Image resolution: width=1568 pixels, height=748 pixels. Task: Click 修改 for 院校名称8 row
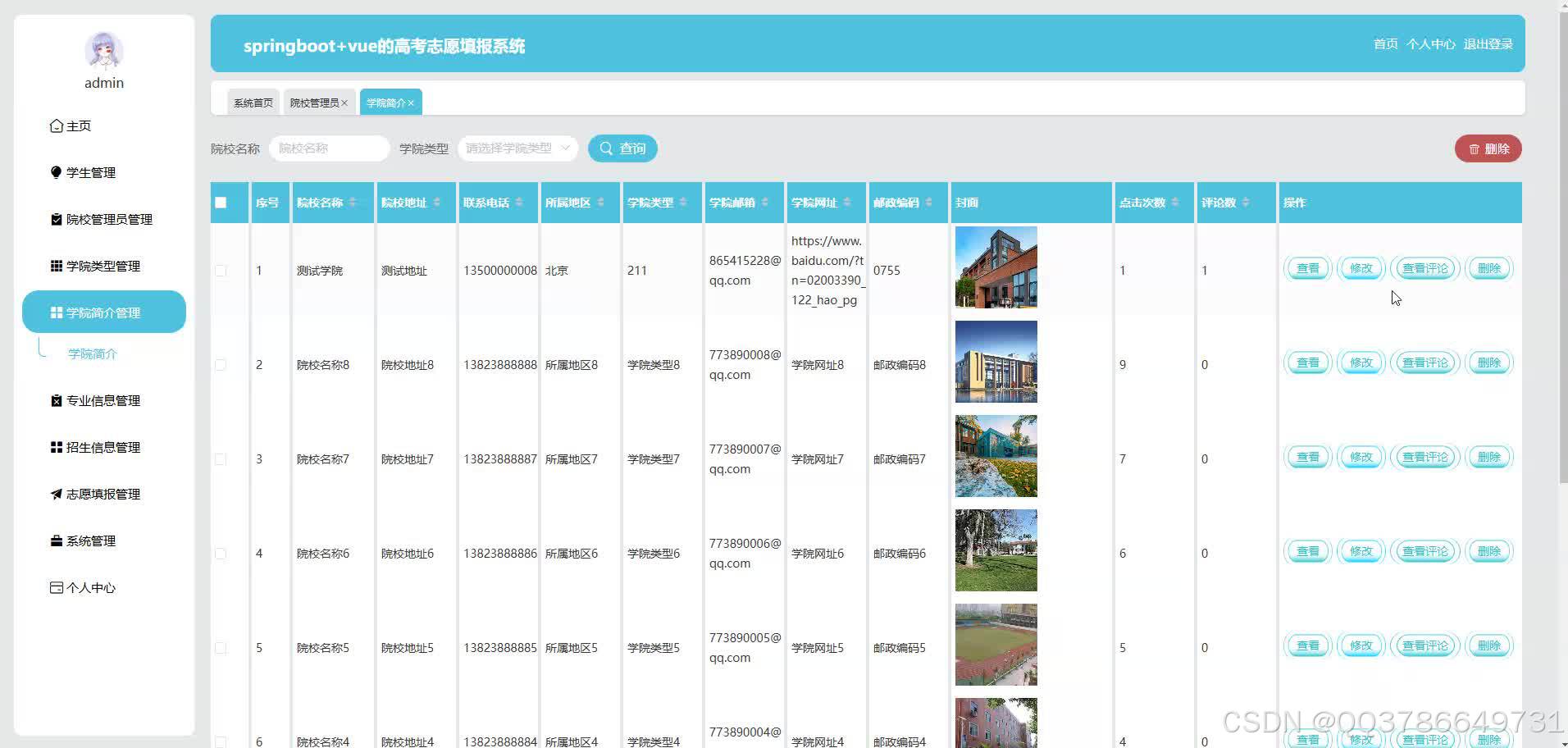click(1361, 363)
